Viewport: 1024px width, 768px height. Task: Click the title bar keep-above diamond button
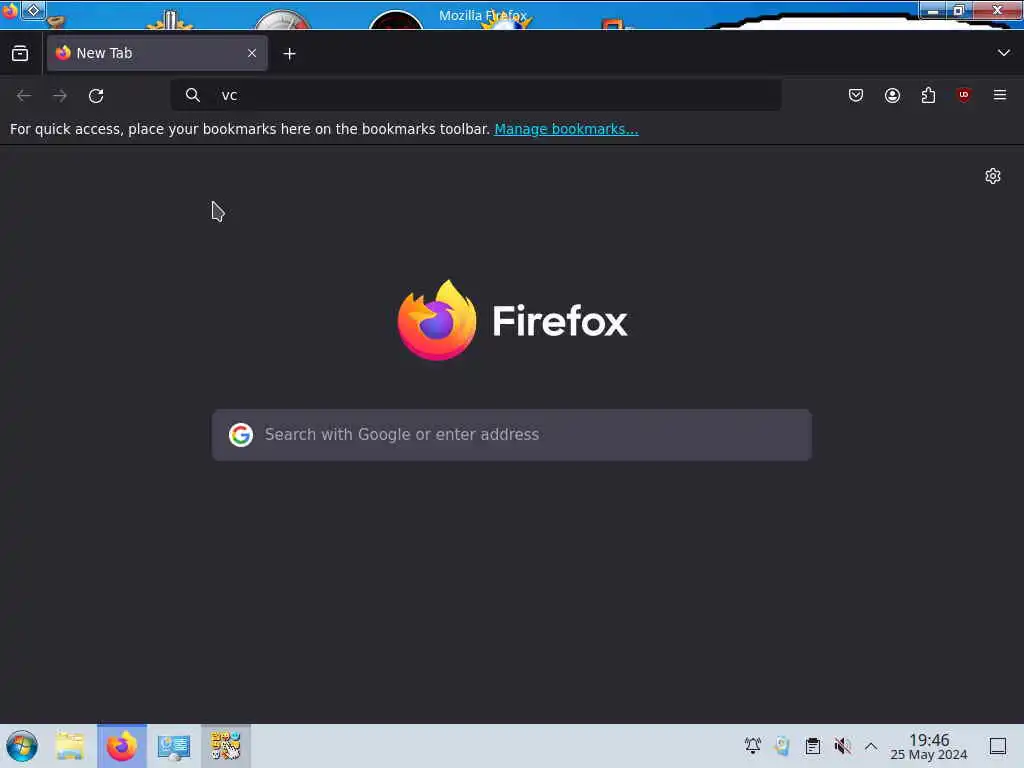(33, 10)
